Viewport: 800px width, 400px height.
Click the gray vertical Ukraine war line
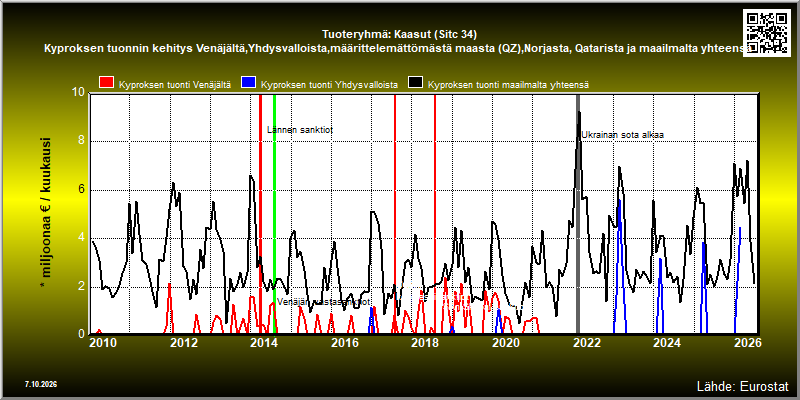click(578, 214)
